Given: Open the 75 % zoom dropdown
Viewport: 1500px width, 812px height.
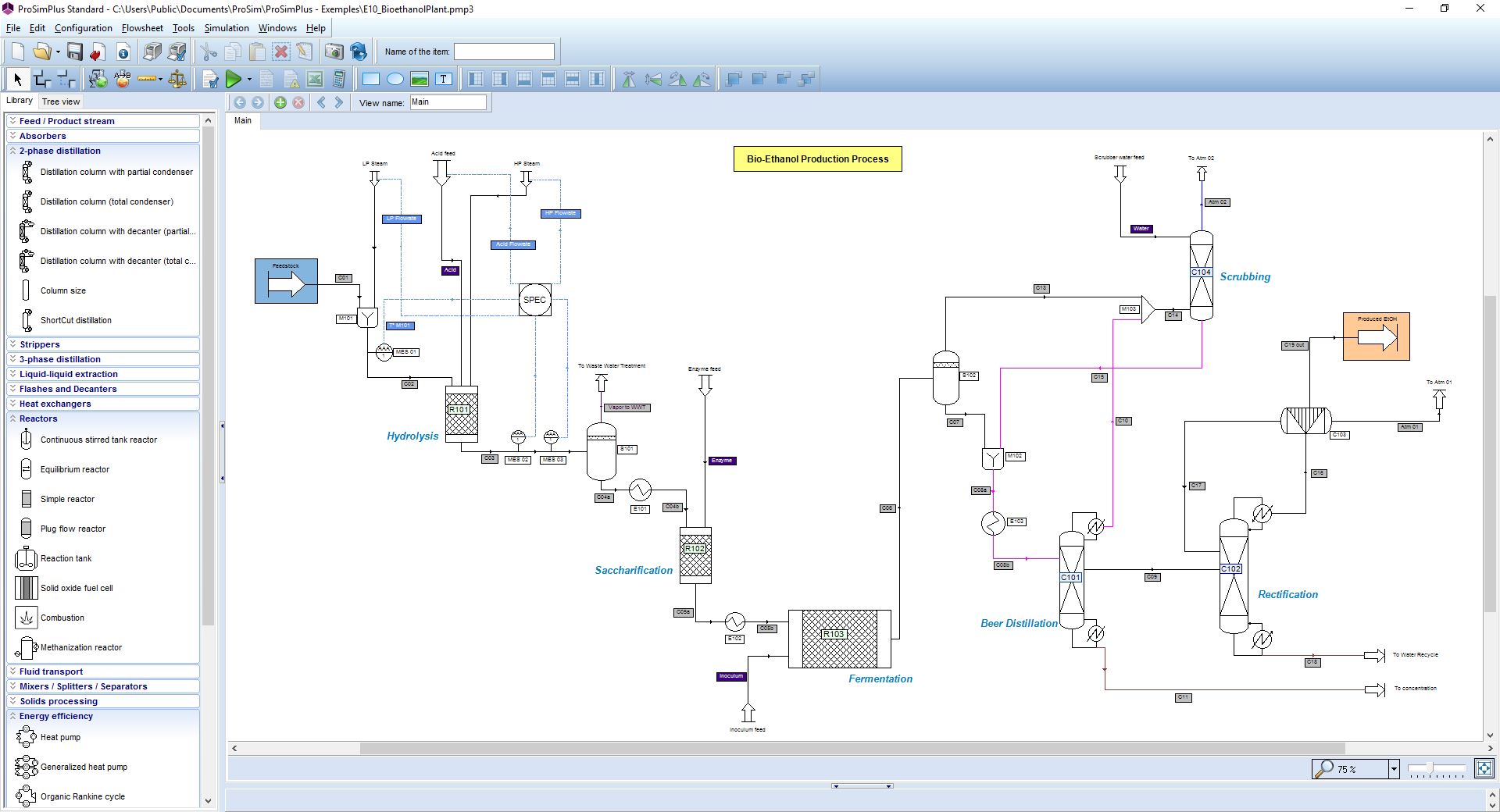Looking at the screenshot, I should [1393, 769].
